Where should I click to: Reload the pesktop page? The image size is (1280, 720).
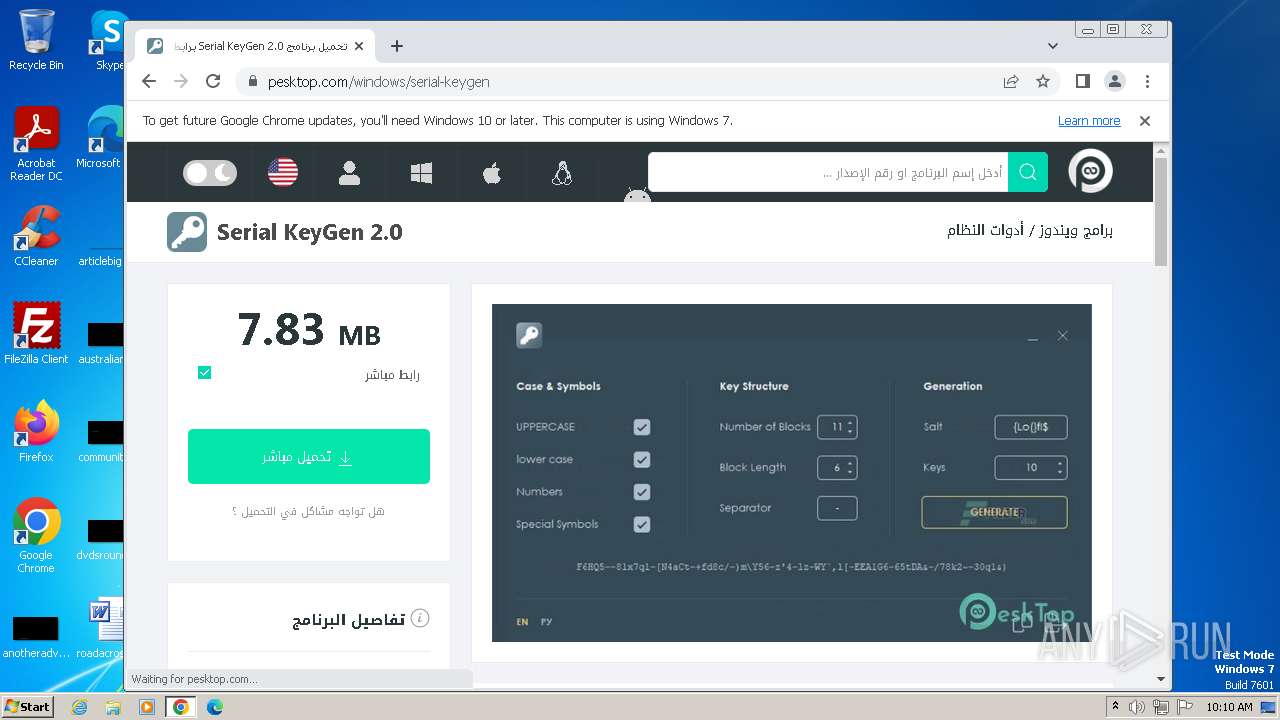(213, 82)
